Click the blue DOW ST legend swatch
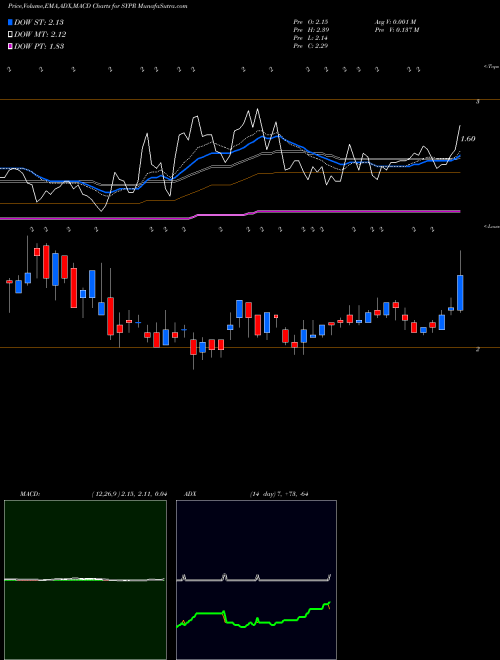This screenshot has height=660, width=500. (x=10, y=22)
